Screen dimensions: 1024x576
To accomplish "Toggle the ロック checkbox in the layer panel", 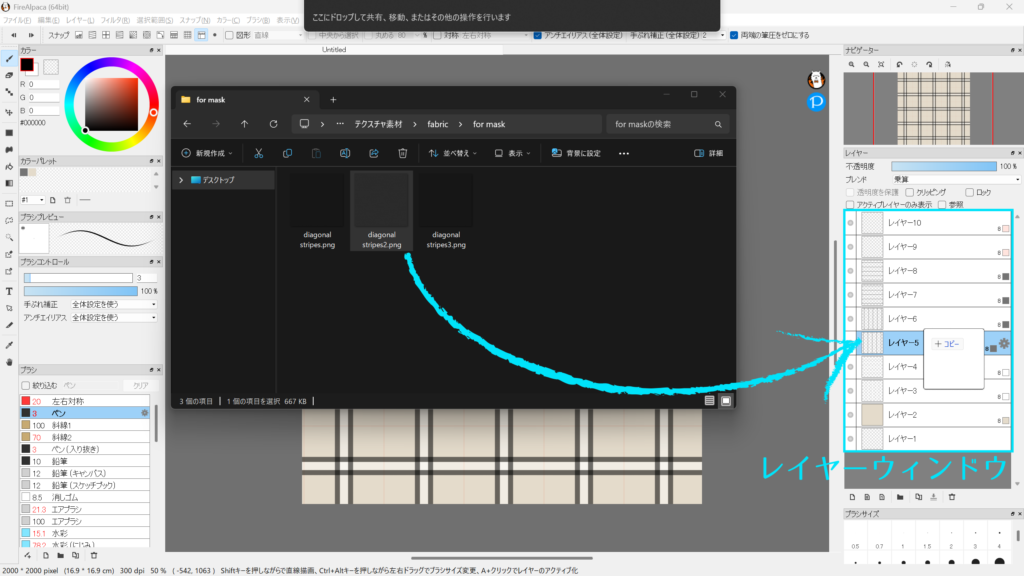I will coord(969,192).
